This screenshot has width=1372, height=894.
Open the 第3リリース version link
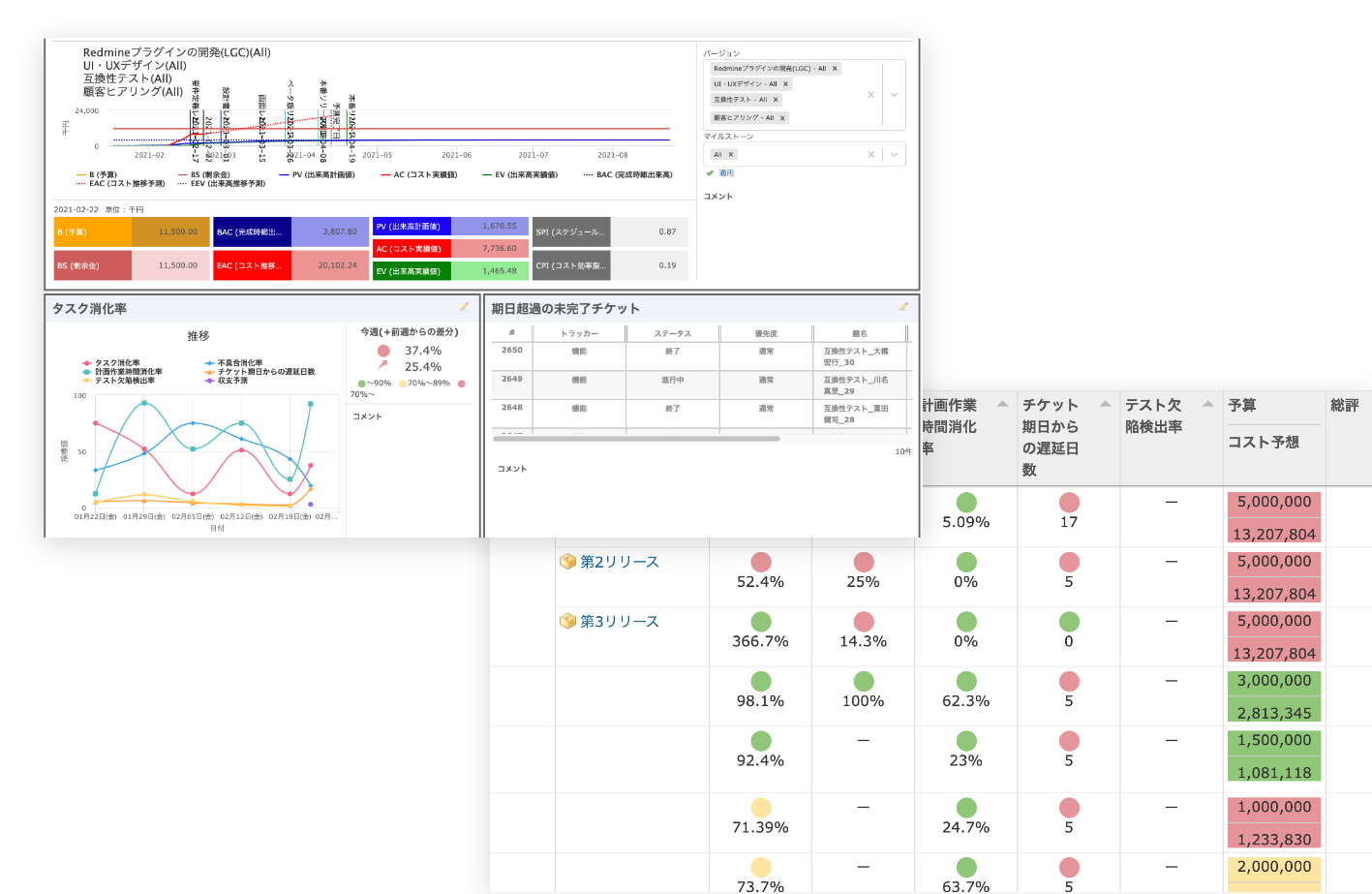click(x=619, y=621)
